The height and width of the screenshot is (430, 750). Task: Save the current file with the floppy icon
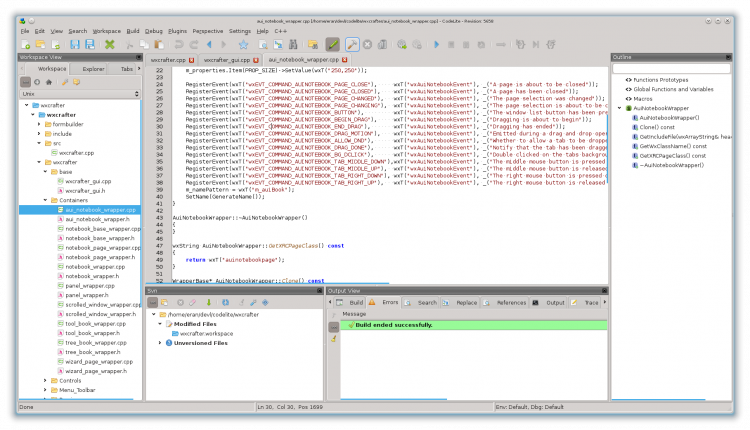pyautogui.click(x=75, y=44)
